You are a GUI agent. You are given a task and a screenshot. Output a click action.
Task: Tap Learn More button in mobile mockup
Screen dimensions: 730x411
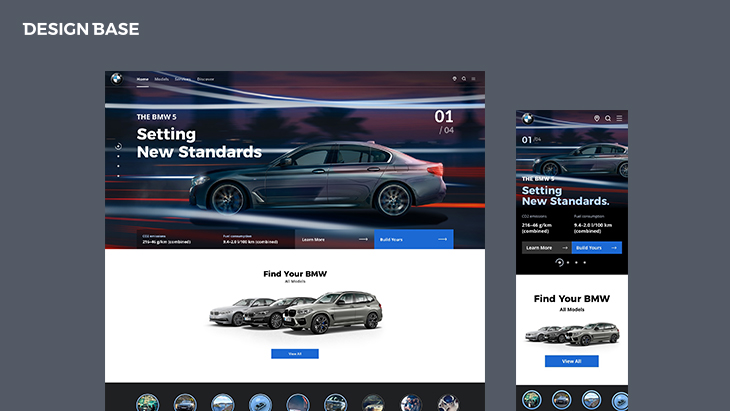[546, 248]
